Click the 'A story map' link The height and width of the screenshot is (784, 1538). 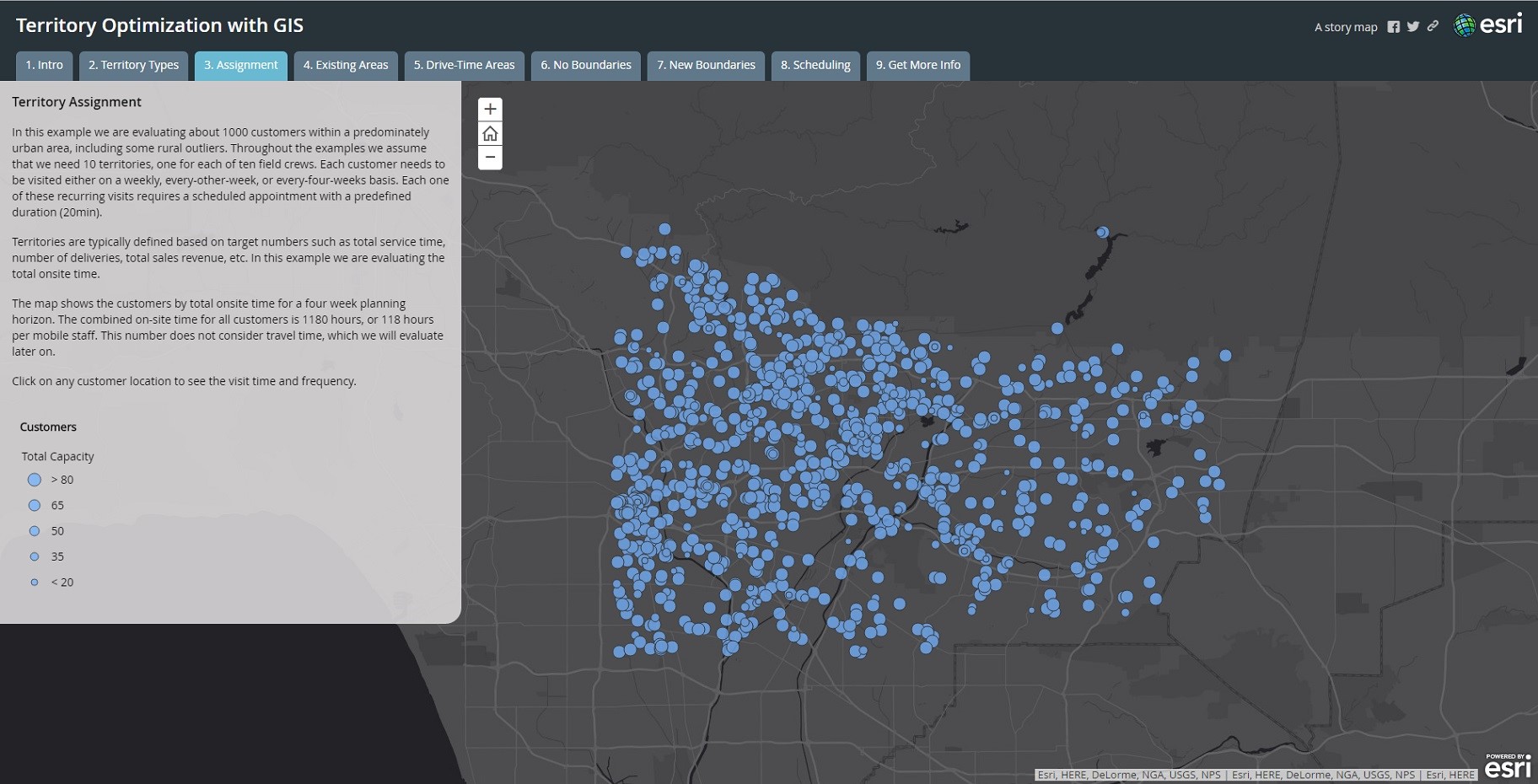click(1345, 27)
